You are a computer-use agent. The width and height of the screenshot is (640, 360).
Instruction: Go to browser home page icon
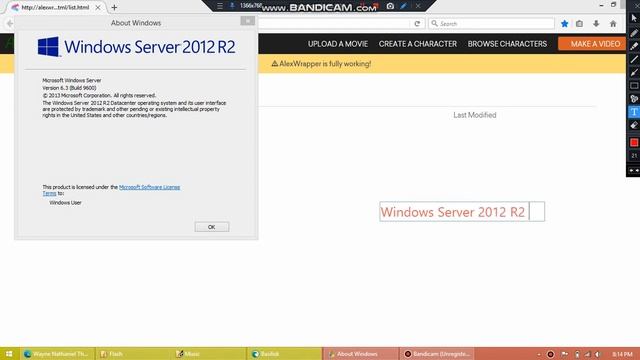pos(613,24)
